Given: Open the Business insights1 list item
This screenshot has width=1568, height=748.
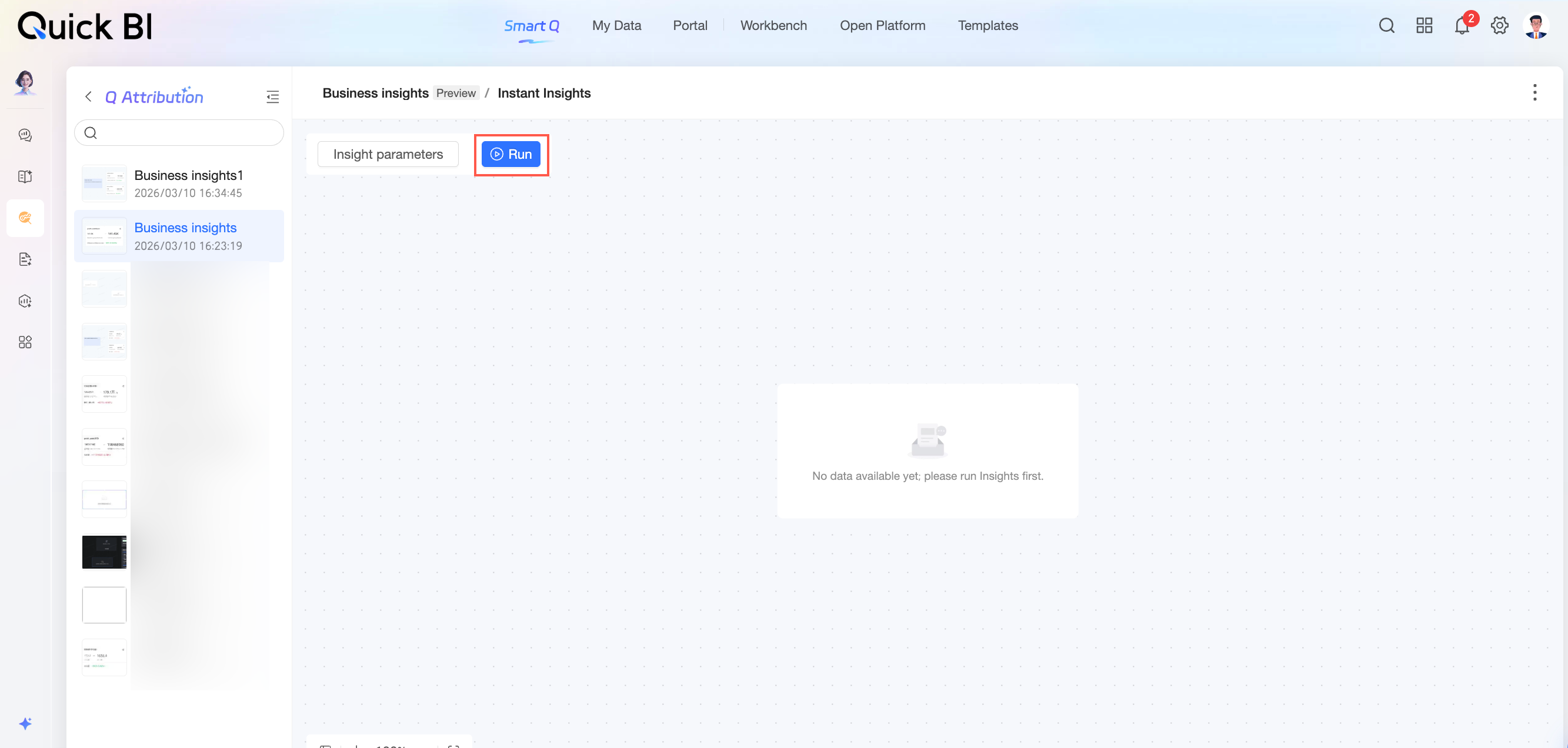Looking at the screenshot, I should click(x=179, y=183).
